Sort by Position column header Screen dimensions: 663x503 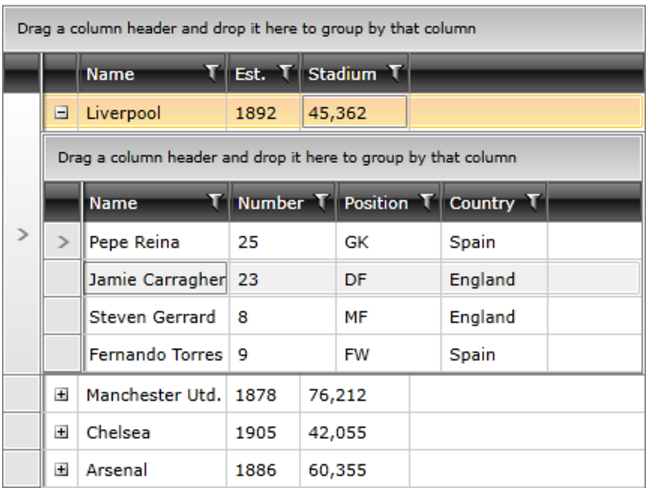(x=376, y=203)
